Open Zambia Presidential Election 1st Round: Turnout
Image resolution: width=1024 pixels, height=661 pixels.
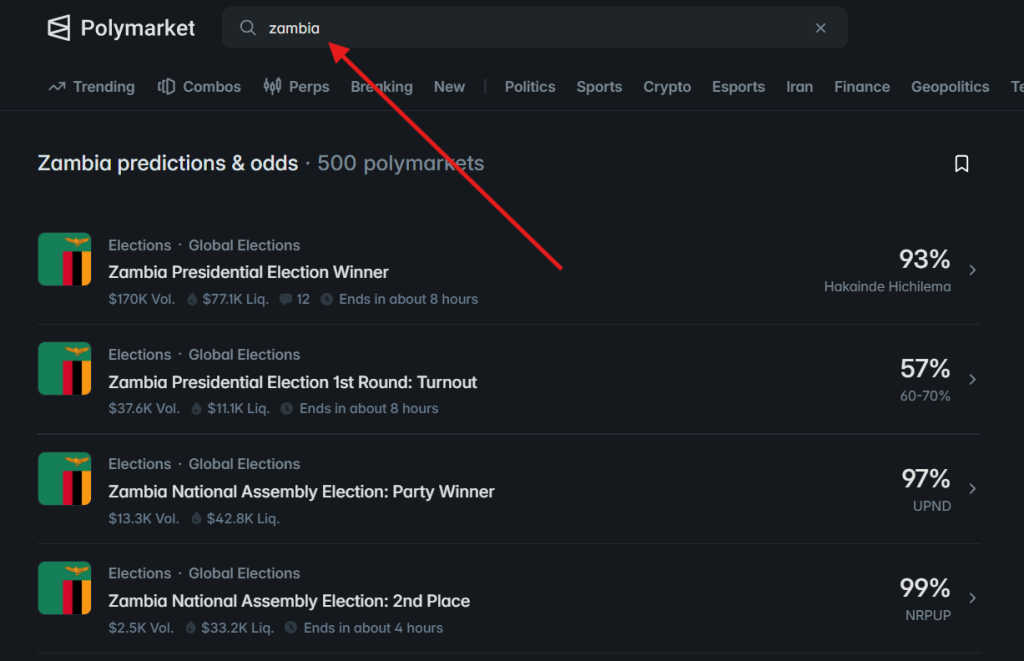[x=293, y=382]
